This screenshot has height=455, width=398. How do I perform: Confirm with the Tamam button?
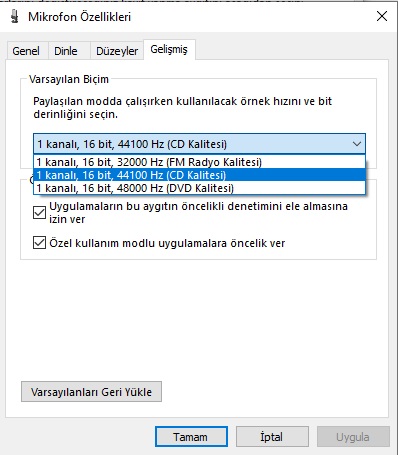191,437
